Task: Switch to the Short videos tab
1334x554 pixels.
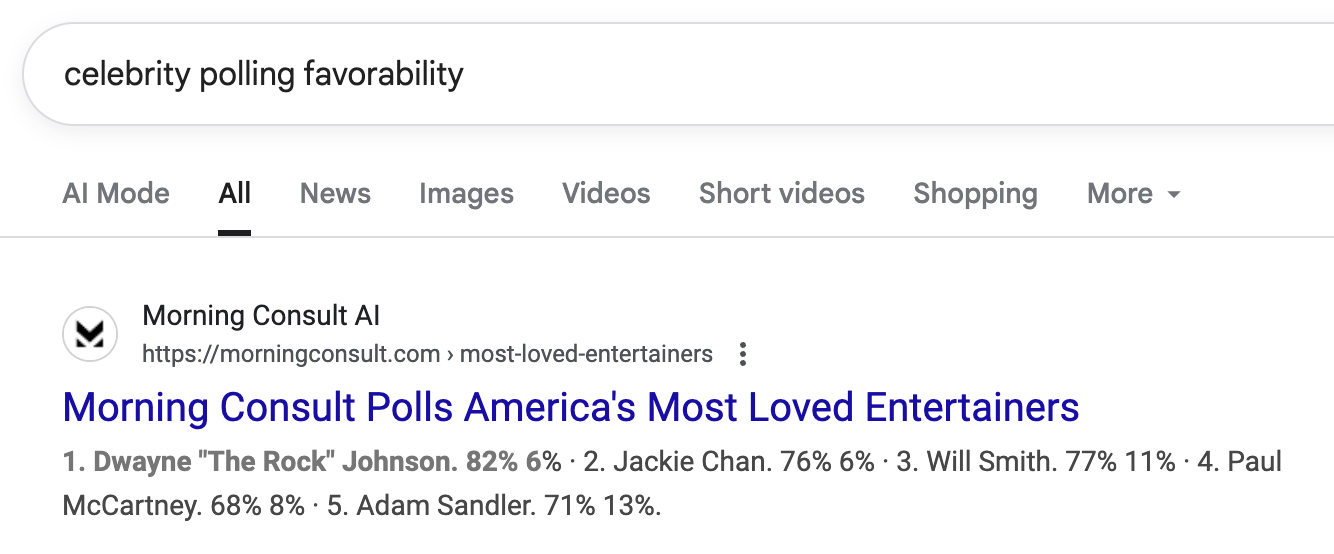Action: tap(782, 193)
